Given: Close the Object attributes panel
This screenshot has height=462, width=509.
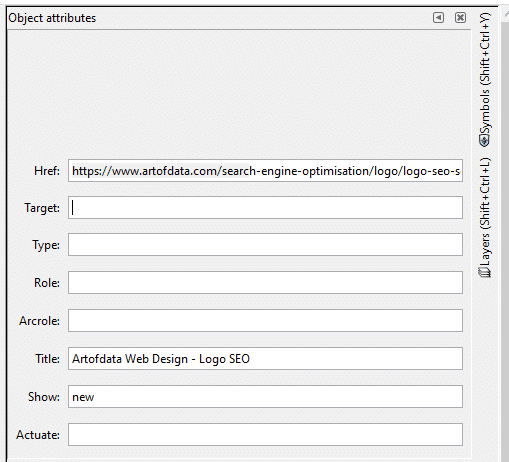Looking at the screenshot, I should tap(460, 17).
